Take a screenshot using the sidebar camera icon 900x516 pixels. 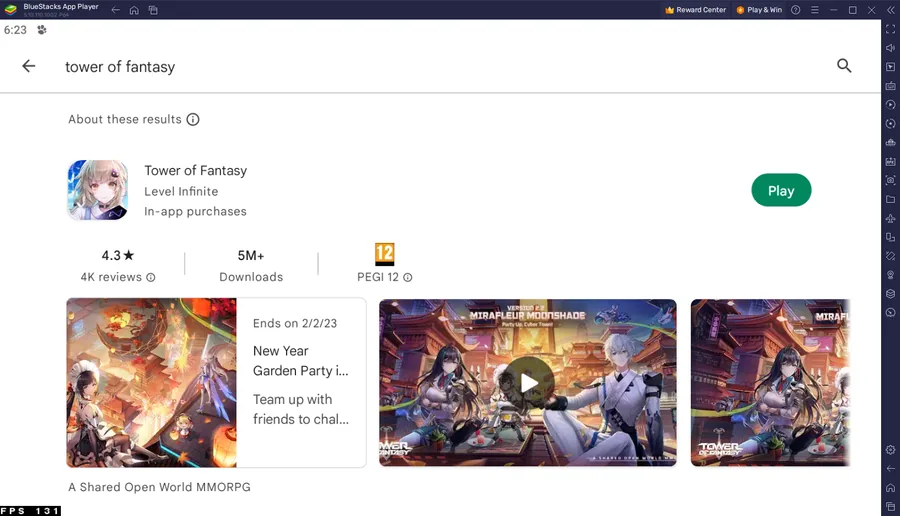890,180
